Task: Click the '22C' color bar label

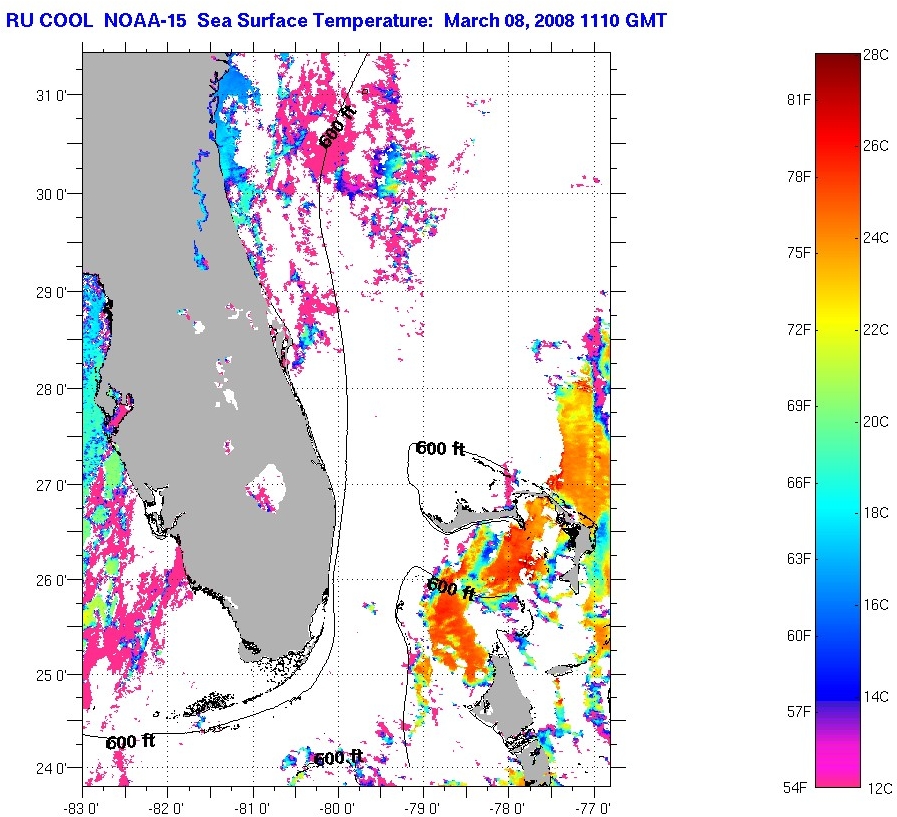Action: click(x=876, y=330)
